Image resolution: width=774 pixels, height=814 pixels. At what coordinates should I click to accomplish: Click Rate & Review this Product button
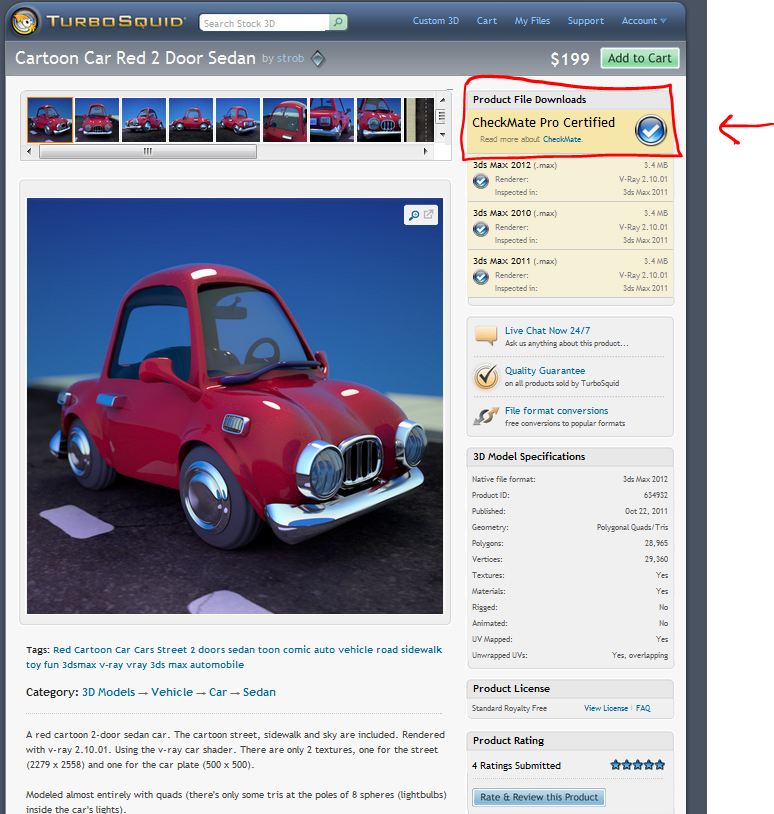tap(539, 797)
